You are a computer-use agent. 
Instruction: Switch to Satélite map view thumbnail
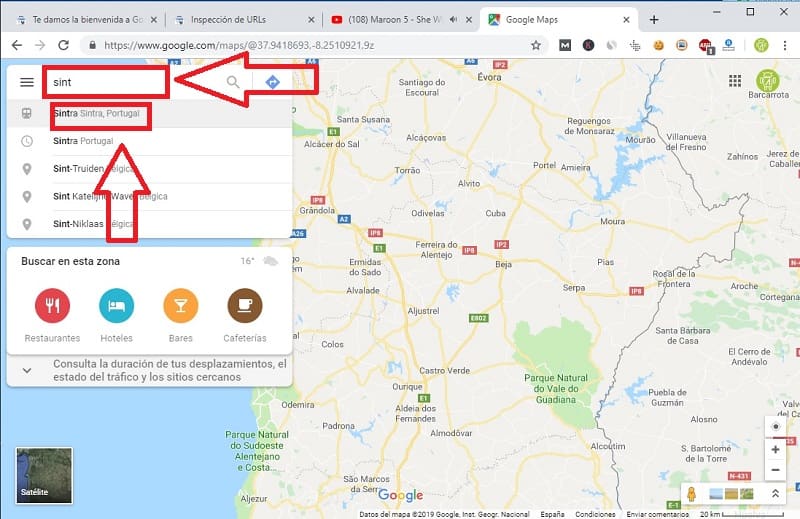click(44, 475)
